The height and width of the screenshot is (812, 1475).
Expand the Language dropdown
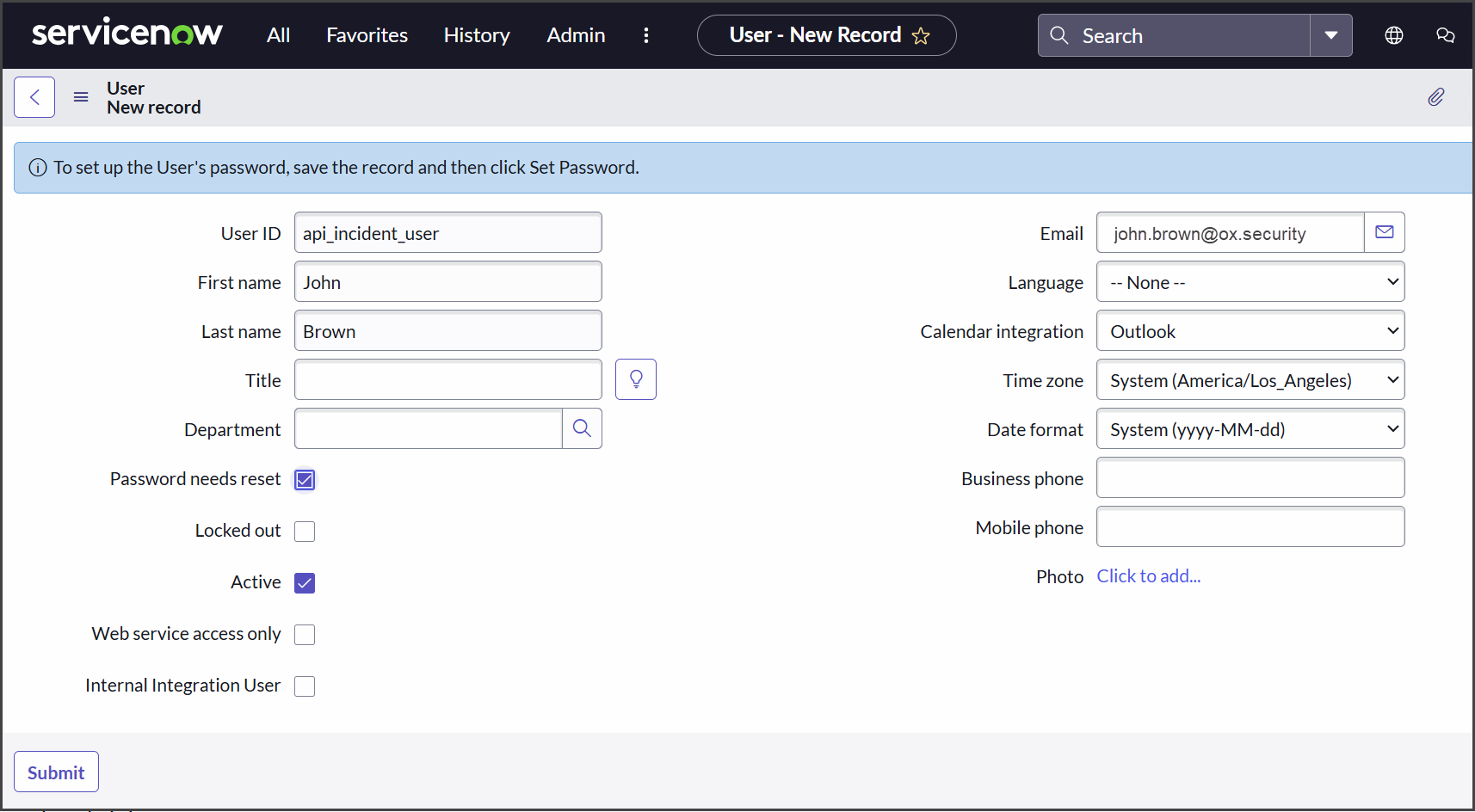1250,282
